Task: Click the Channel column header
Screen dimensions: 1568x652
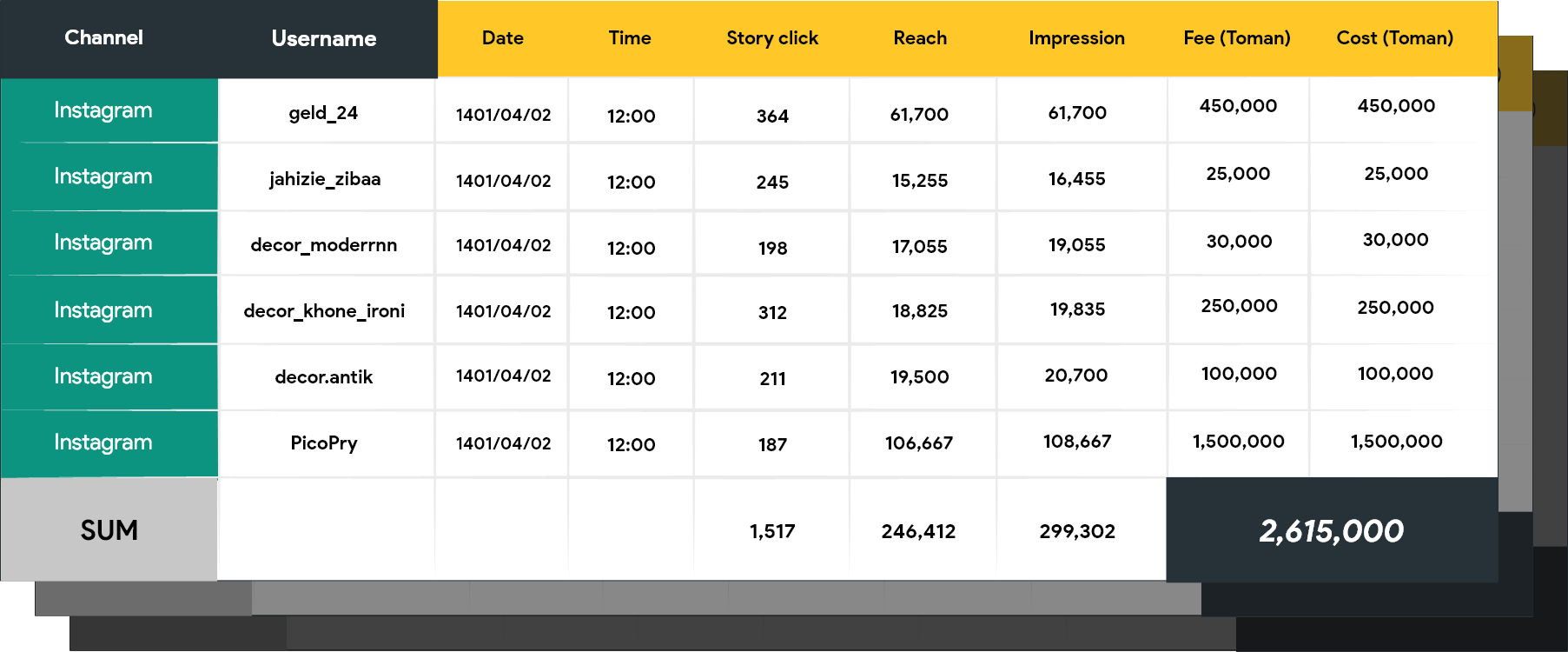Action: pos(103,37)
